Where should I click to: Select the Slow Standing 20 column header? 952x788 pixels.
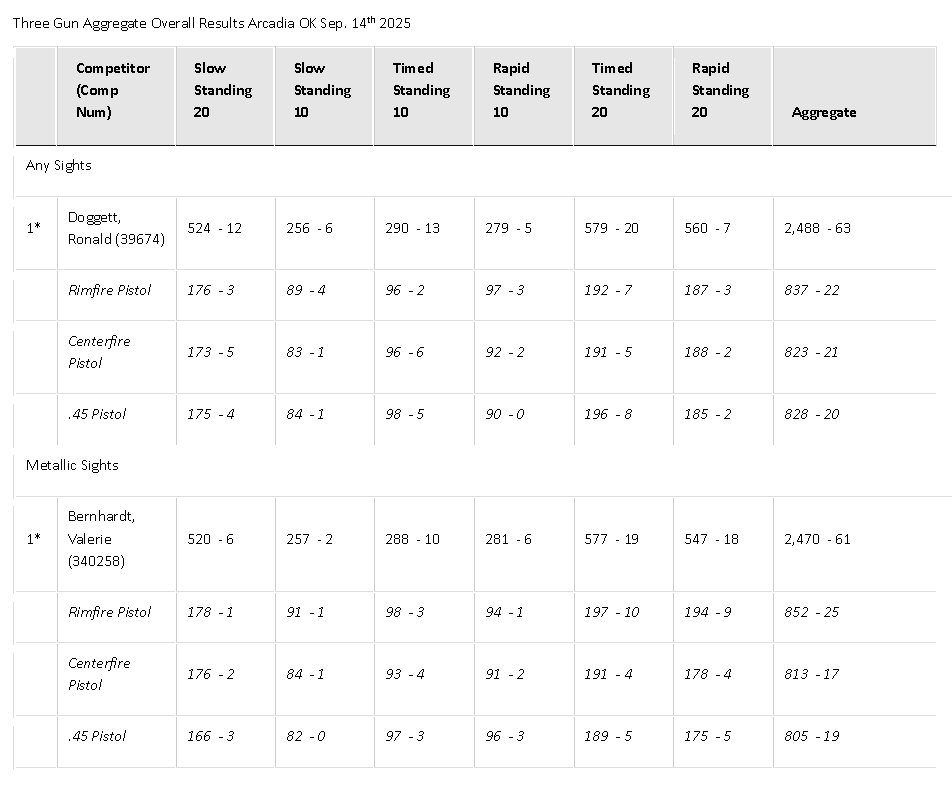223,90
